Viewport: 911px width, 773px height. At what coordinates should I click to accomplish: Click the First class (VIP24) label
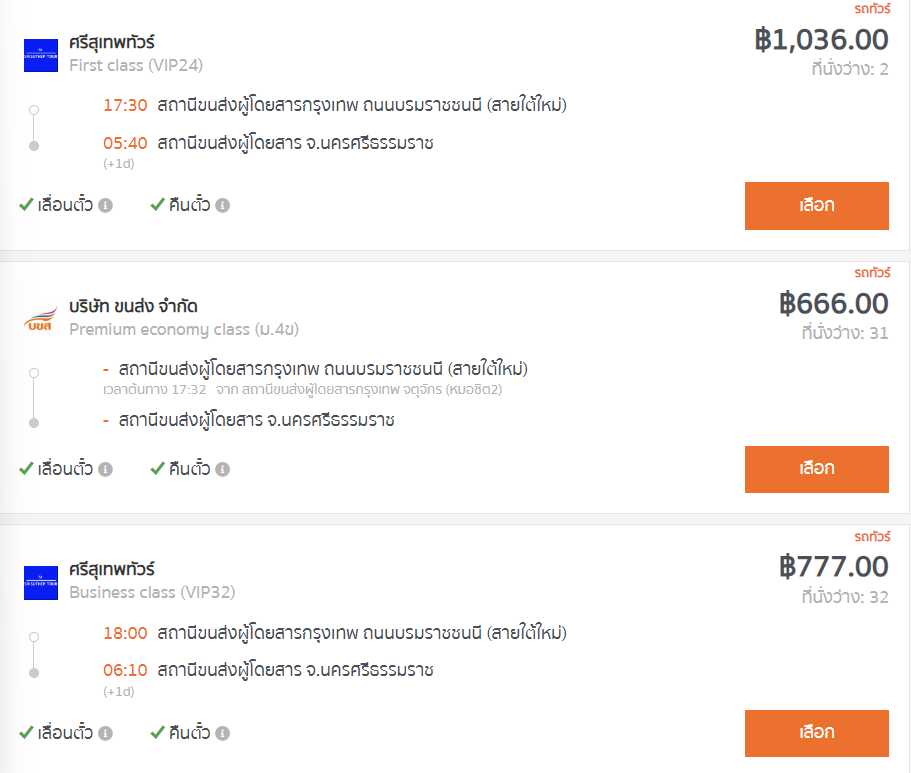[x=136, y=65]
